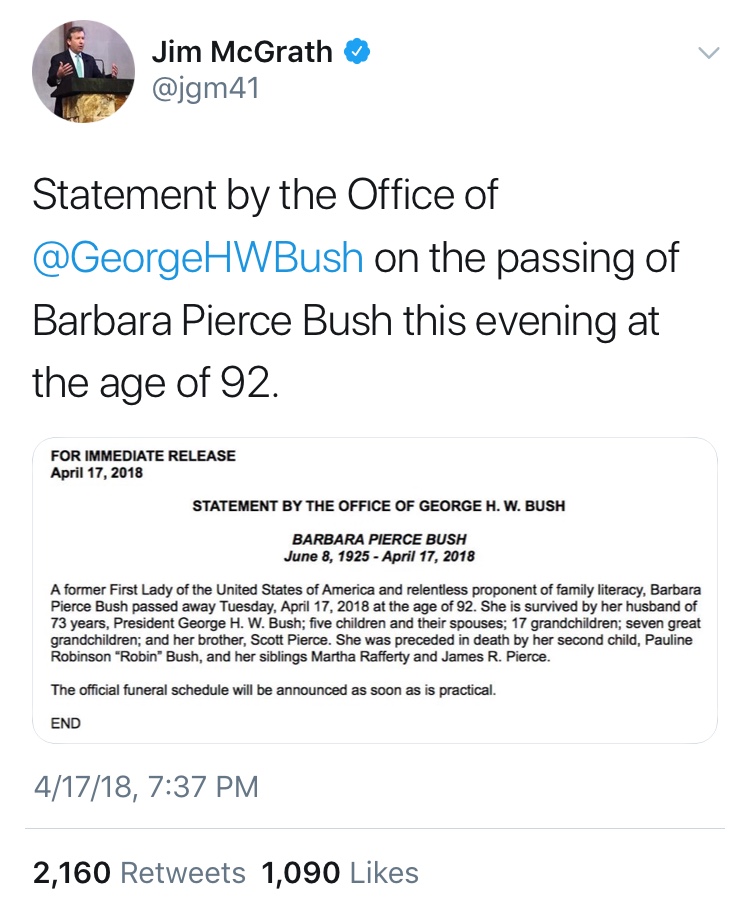This screenshot has width=749, height=898.
Task: Click the tweet line "the age of 92."
Action: (x=152, y=381)
